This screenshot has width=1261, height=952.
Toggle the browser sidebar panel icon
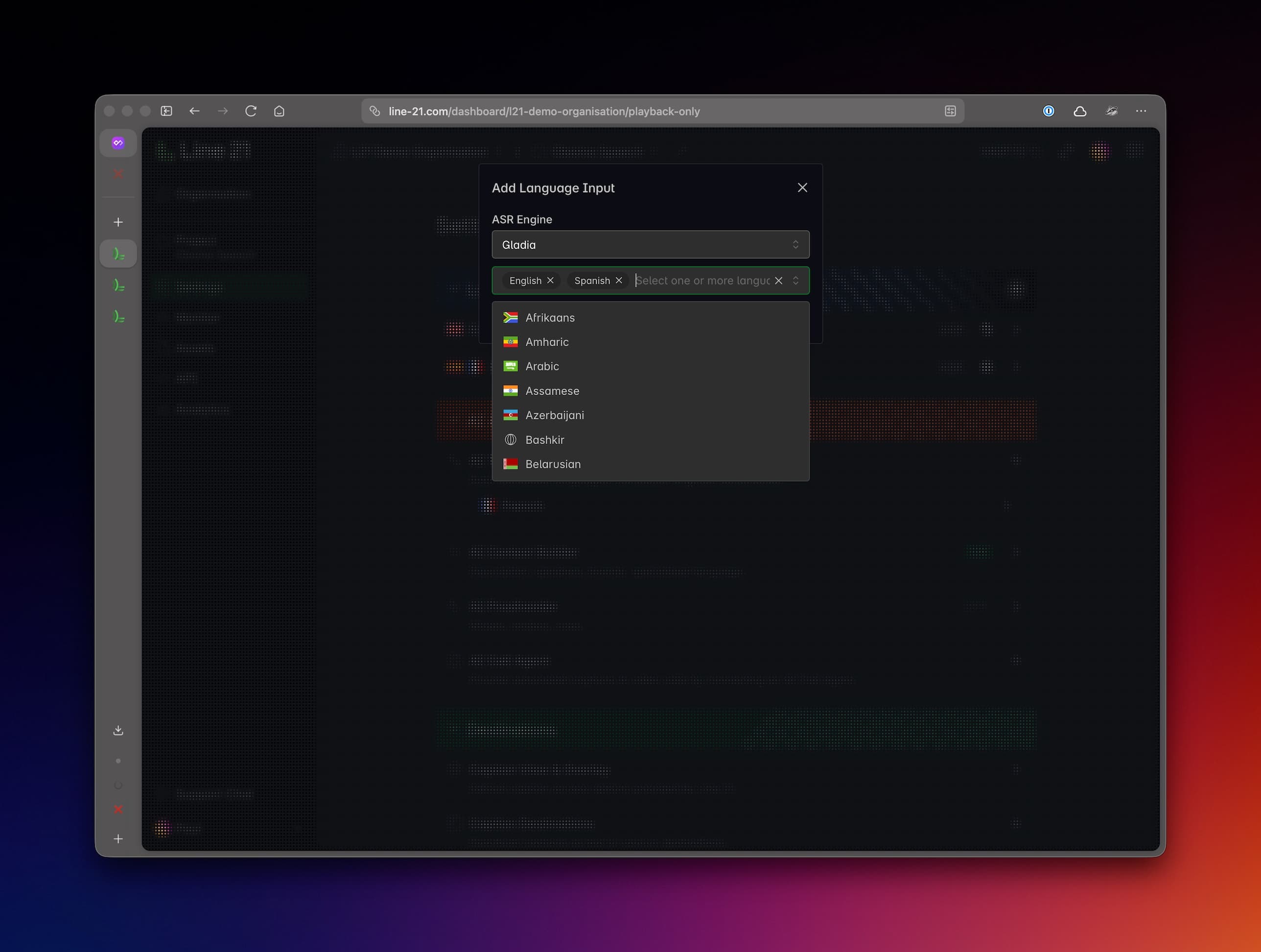point(166,111)
